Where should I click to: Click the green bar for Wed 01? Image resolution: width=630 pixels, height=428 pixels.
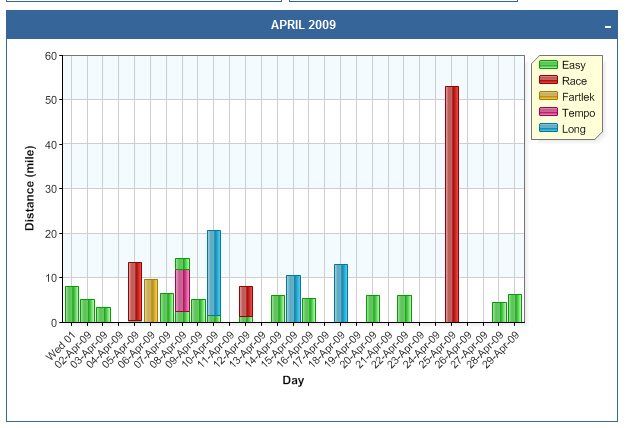72,304
